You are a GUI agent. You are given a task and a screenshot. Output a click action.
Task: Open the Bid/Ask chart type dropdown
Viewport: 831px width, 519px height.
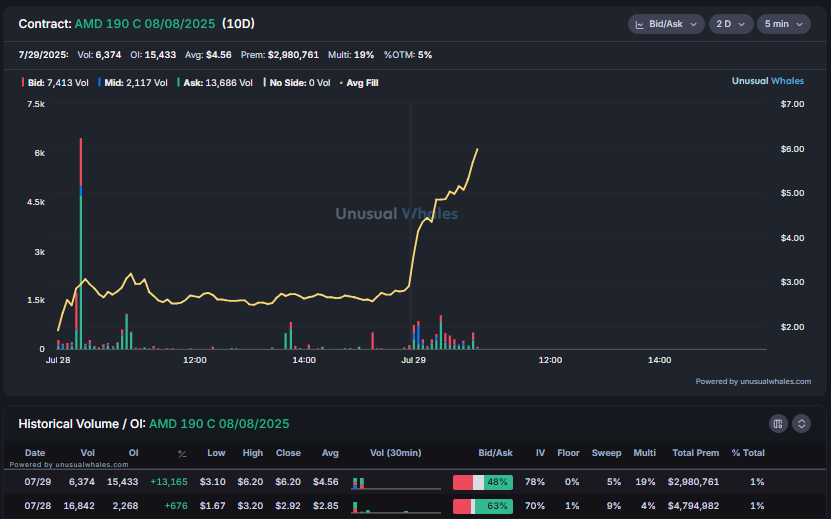click(666, 24)
